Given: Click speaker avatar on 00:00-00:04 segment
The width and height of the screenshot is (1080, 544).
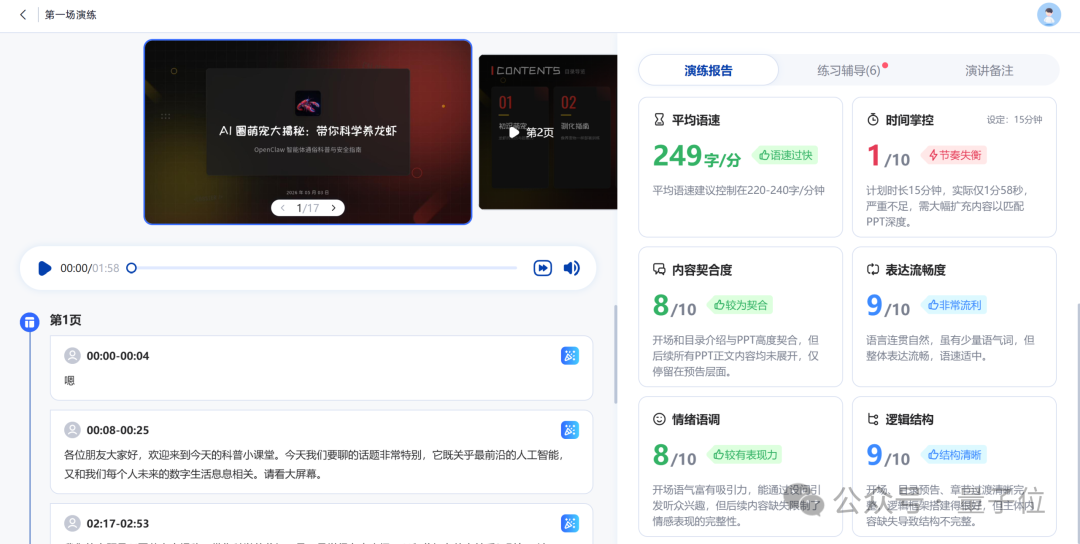Looking at the screenshot, I should click(72, 356).
